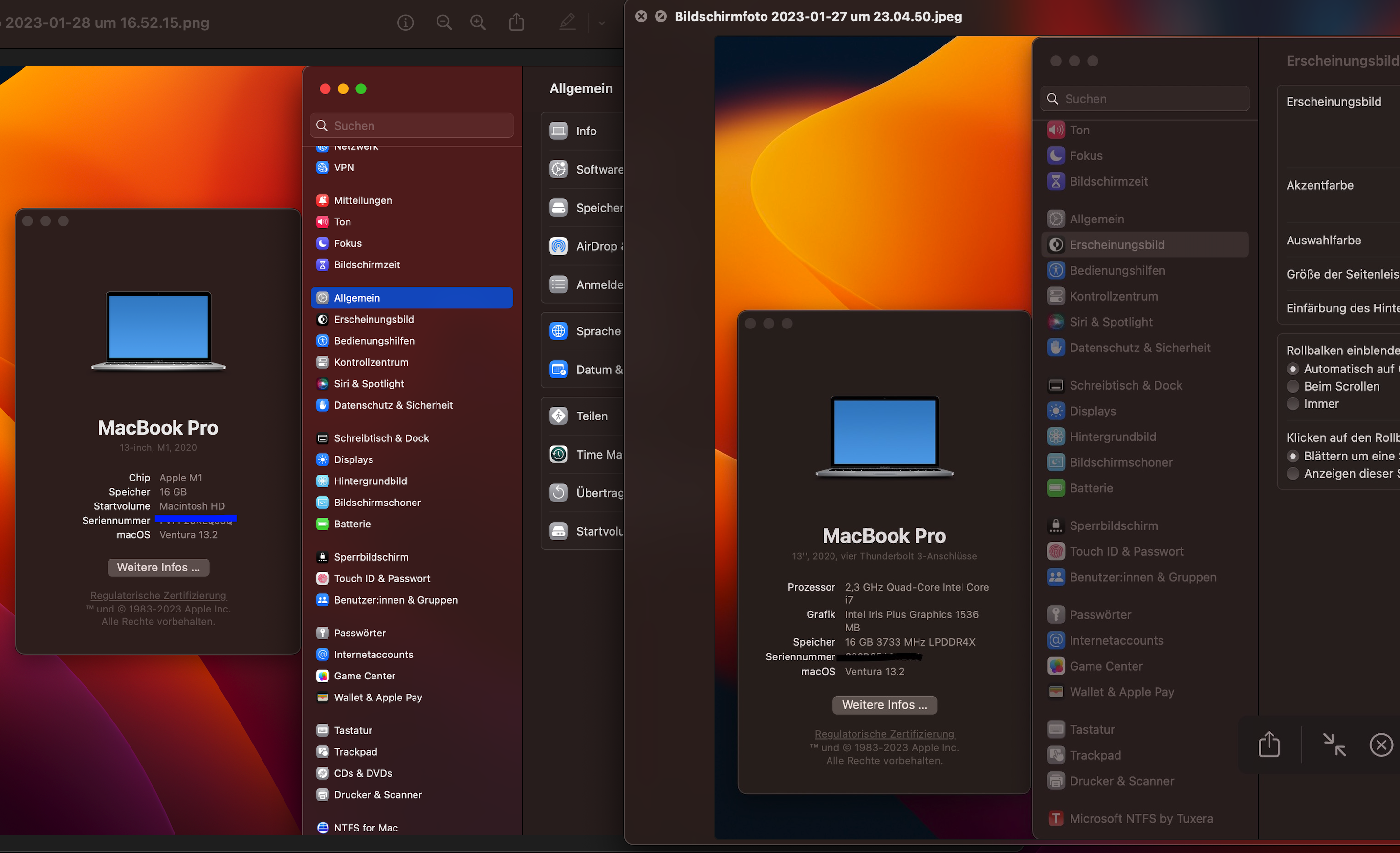Viewport: 1400px width, 853px height.
Task: Select Displays in the left settings sidebar
Action: 353,460
